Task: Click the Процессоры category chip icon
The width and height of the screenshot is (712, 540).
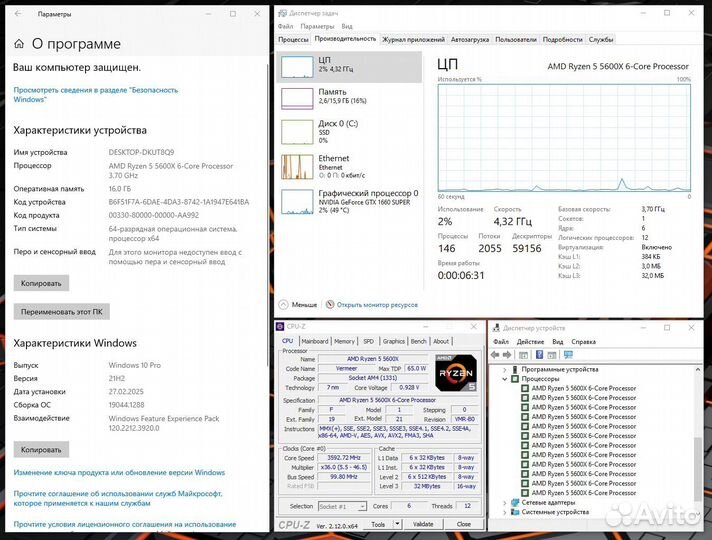Action: point(515,379)
